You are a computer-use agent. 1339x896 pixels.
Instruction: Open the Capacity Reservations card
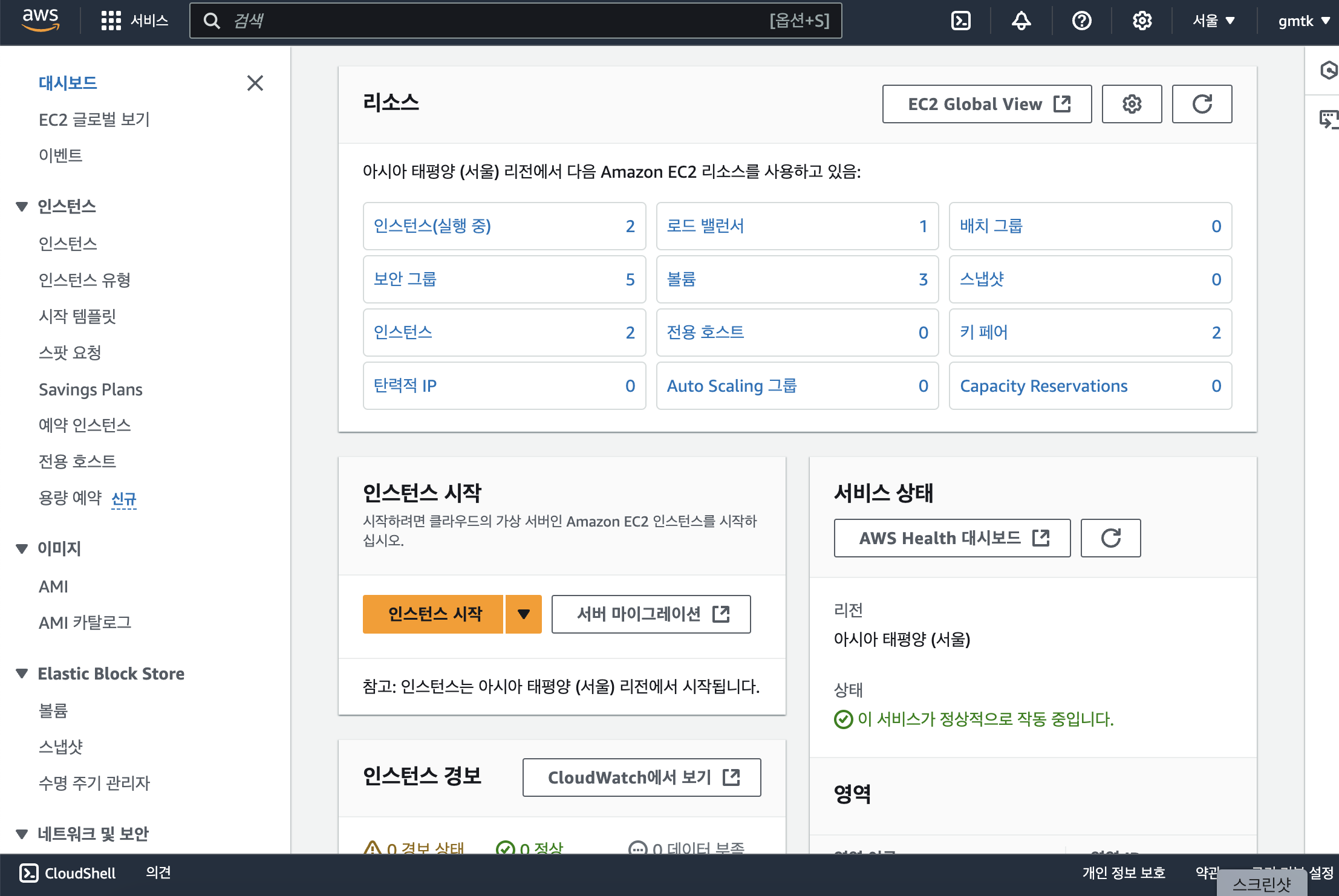tap(1090, 386)
